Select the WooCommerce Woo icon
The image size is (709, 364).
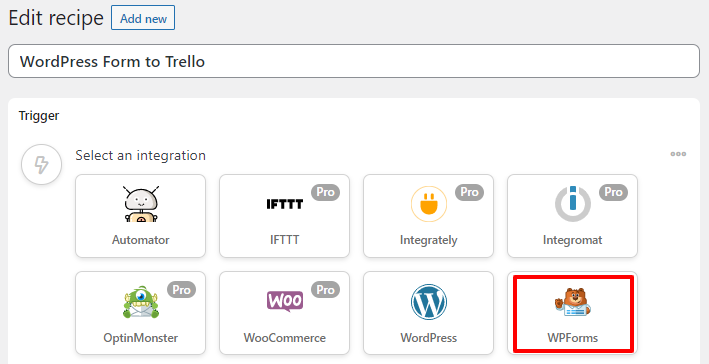[x=284, y=301]
